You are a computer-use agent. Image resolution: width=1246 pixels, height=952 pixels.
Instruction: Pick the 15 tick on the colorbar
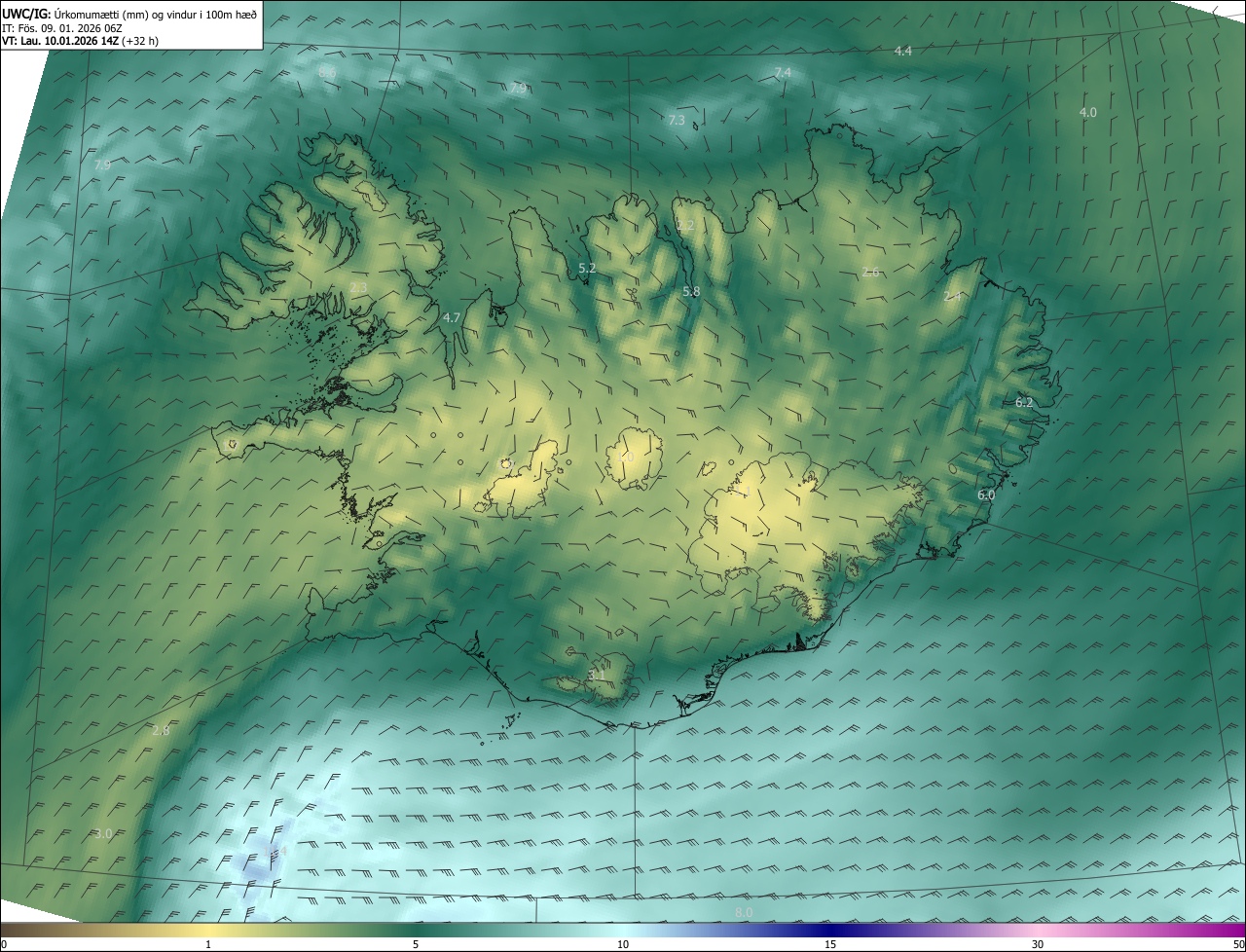830,944
